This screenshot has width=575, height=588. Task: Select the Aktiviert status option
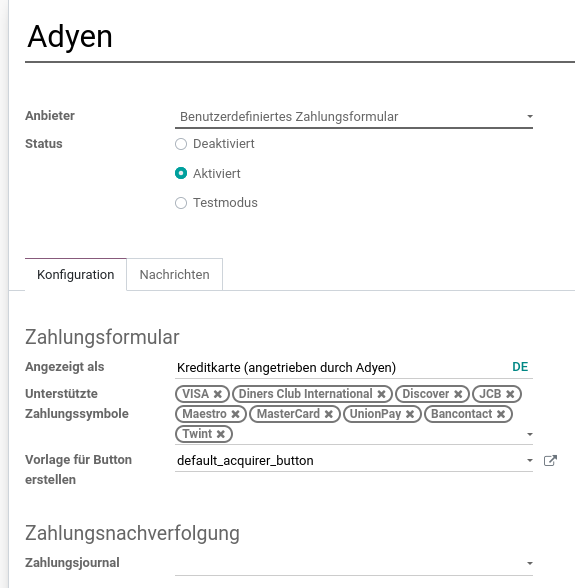(181, 173)
